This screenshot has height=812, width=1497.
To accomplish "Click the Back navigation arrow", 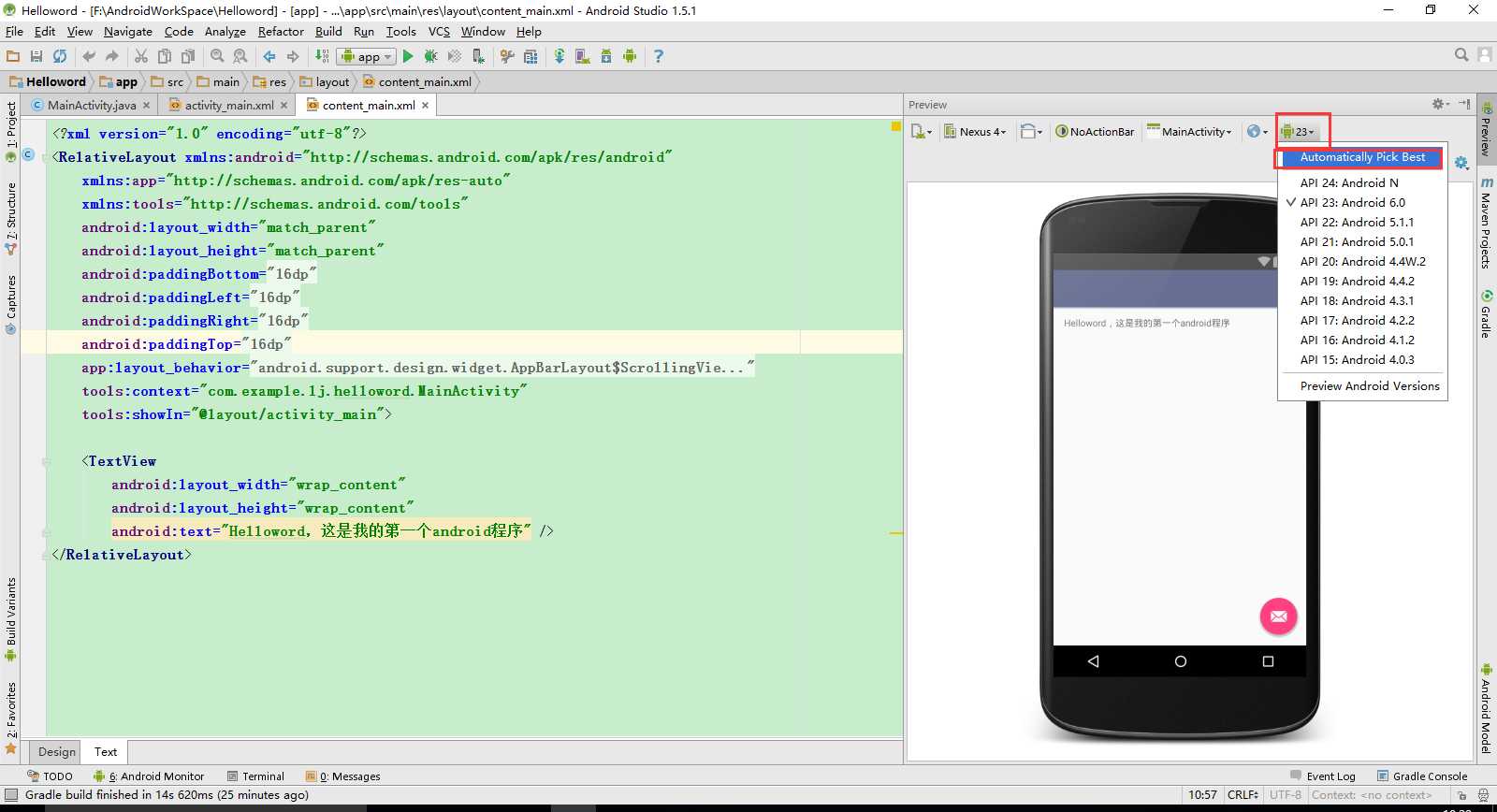I will click(x=269, y=56).
